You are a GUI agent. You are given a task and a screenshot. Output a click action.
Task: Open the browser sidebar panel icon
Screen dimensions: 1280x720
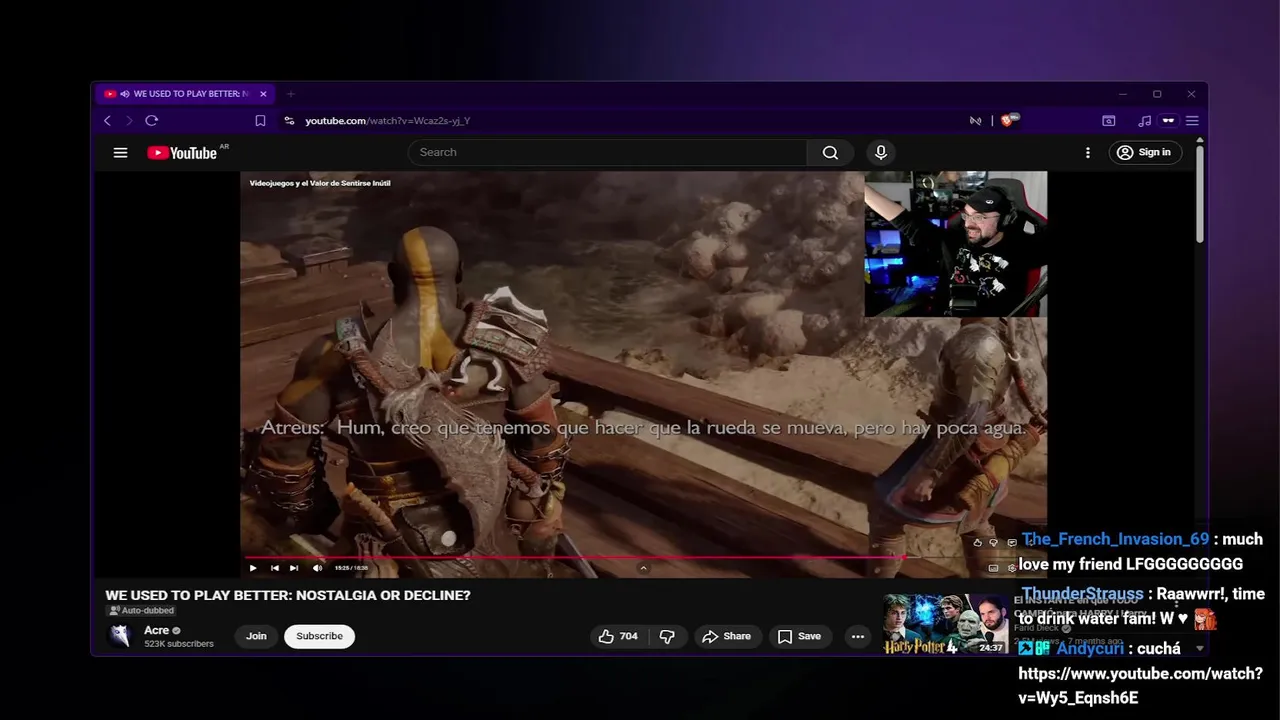[1109, 121]
